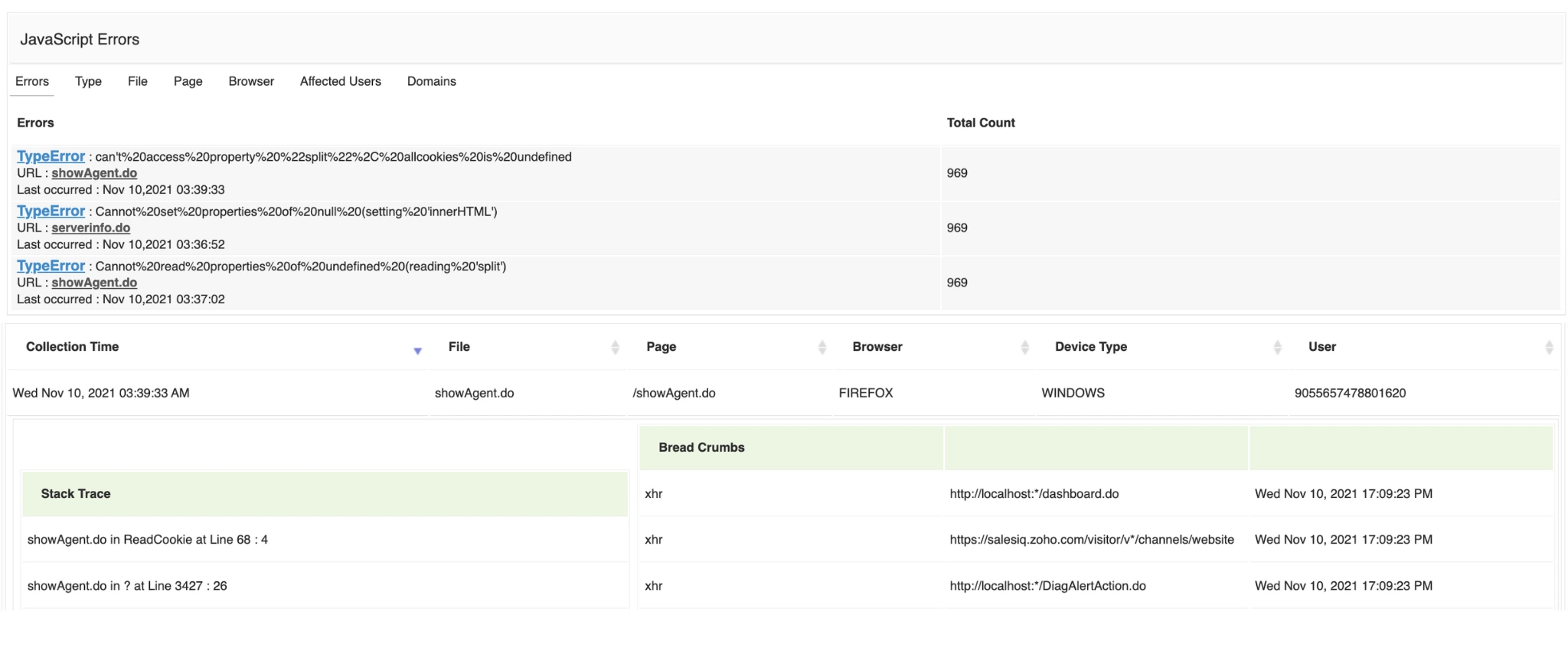The image size is (1568, 651).
Task: Click the Device Type sort icon
Action: 1277,348
